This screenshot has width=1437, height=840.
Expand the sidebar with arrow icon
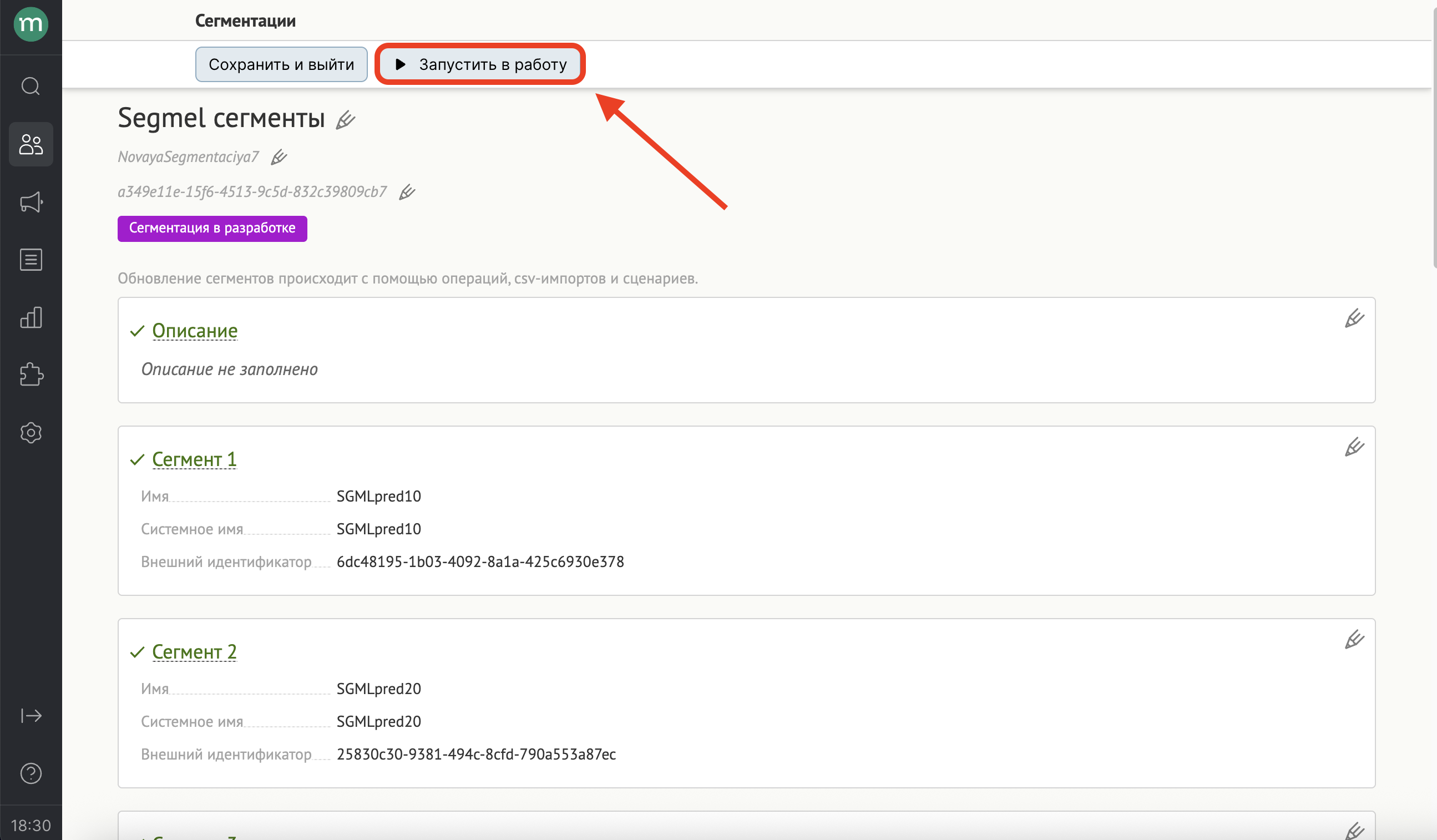coord(31,715)
